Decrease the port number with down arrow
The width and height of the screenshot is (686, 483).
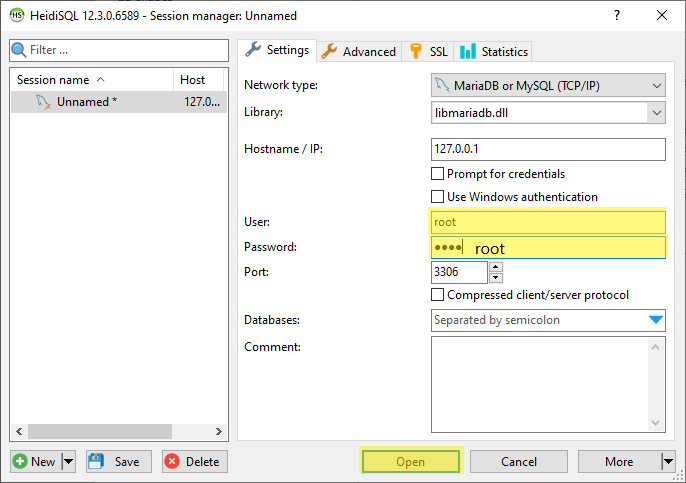tap(495, 278)
